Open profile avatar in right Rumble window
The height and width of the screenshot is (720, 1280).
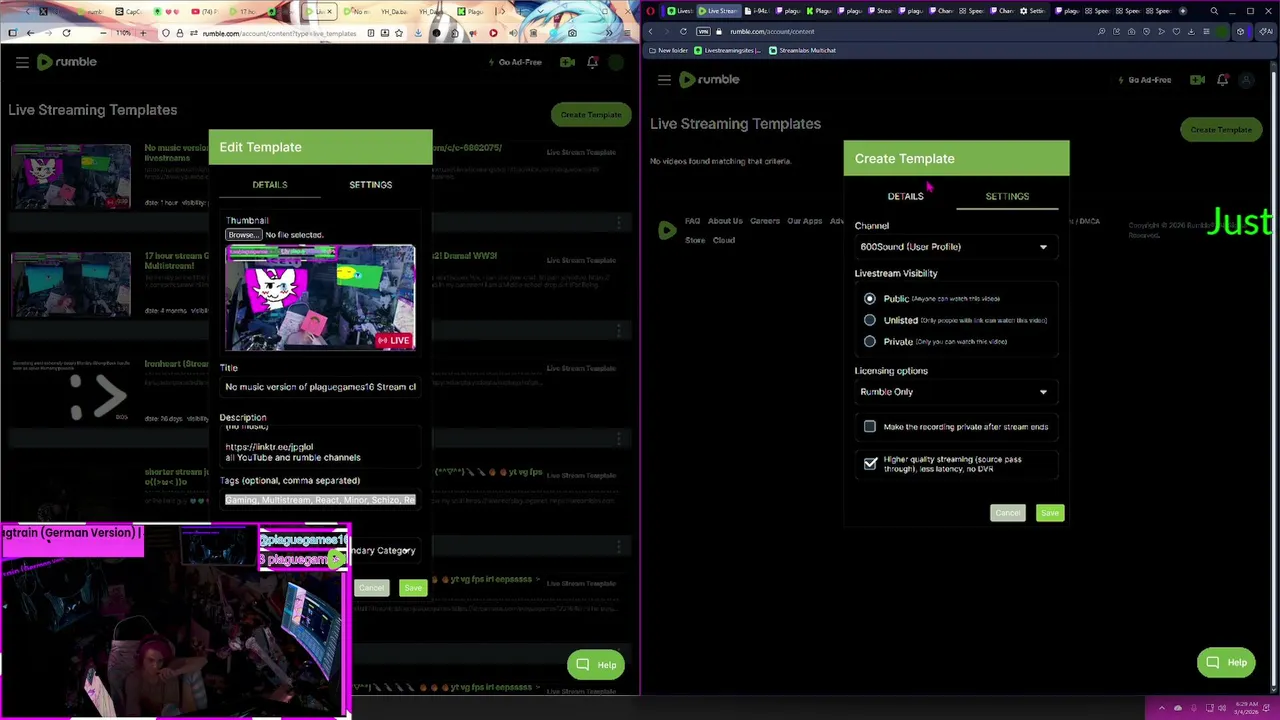click(x=1246, y=80)
